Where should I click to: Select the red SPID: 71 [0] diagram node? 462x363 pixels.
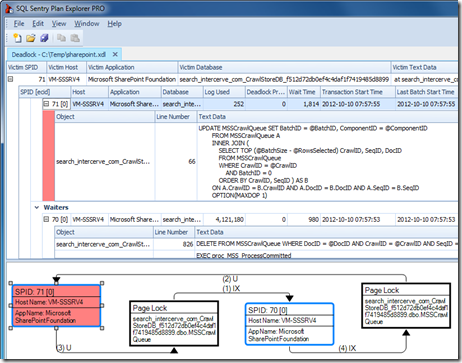click(x=56, y=306)
